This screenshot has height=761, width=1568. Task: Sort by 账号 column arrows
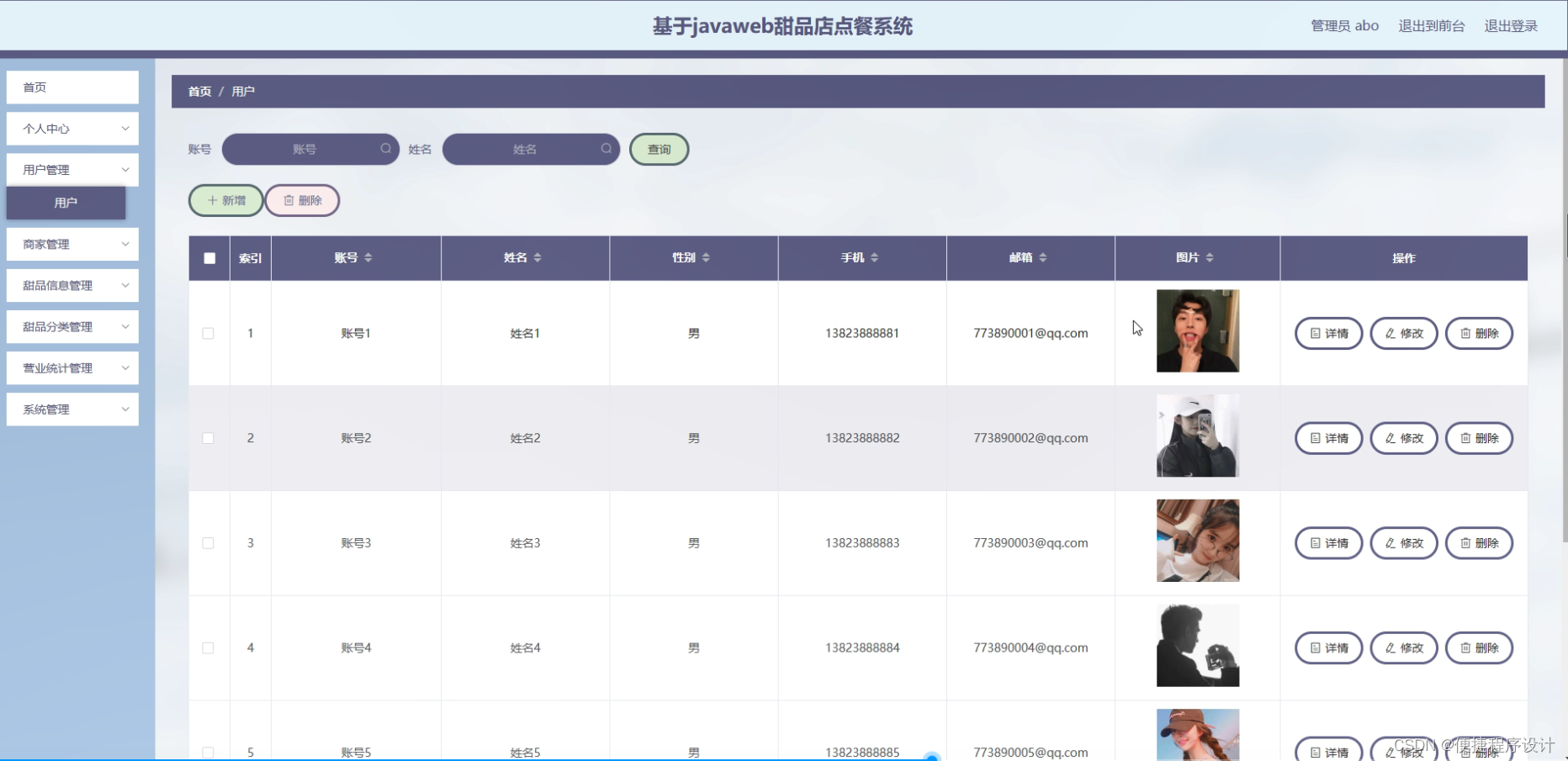pos(368,257)
